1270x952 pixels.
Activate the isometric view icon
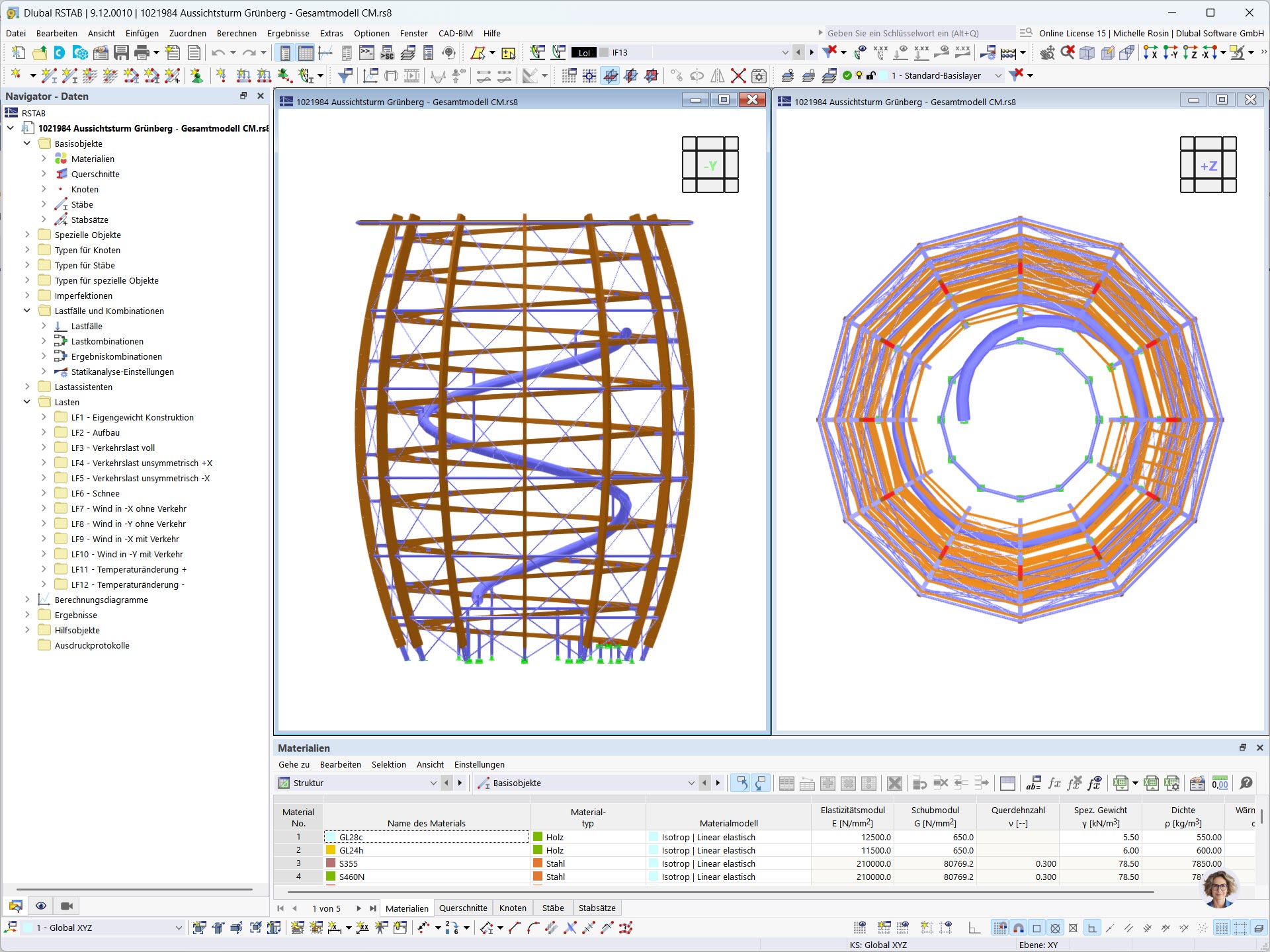tap(1087, 53)
